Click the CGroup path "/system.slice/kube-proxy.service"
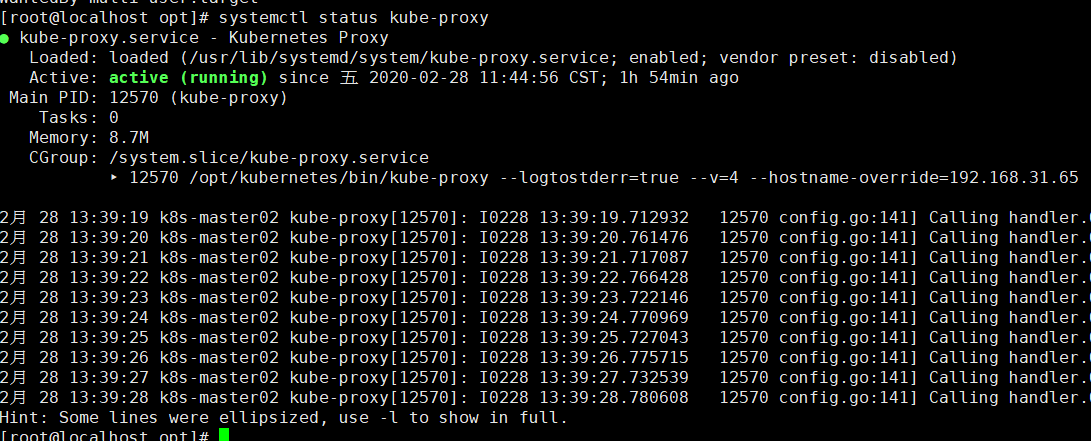This screenshot has width=1091, height=441. click(x=269, y=158)
